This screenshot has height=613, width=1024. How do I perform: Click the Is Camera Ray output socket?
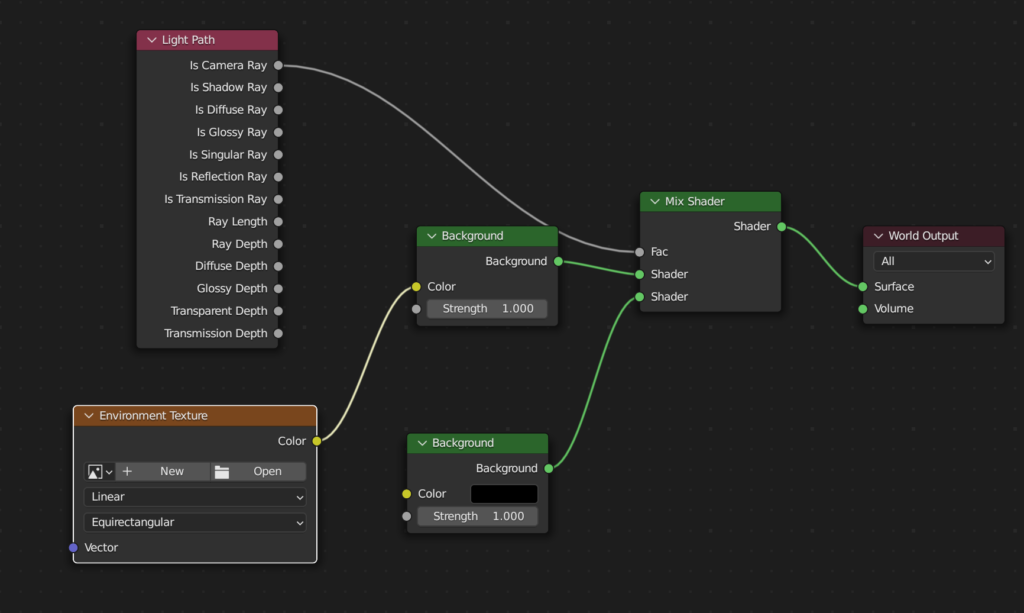point(279,65)
